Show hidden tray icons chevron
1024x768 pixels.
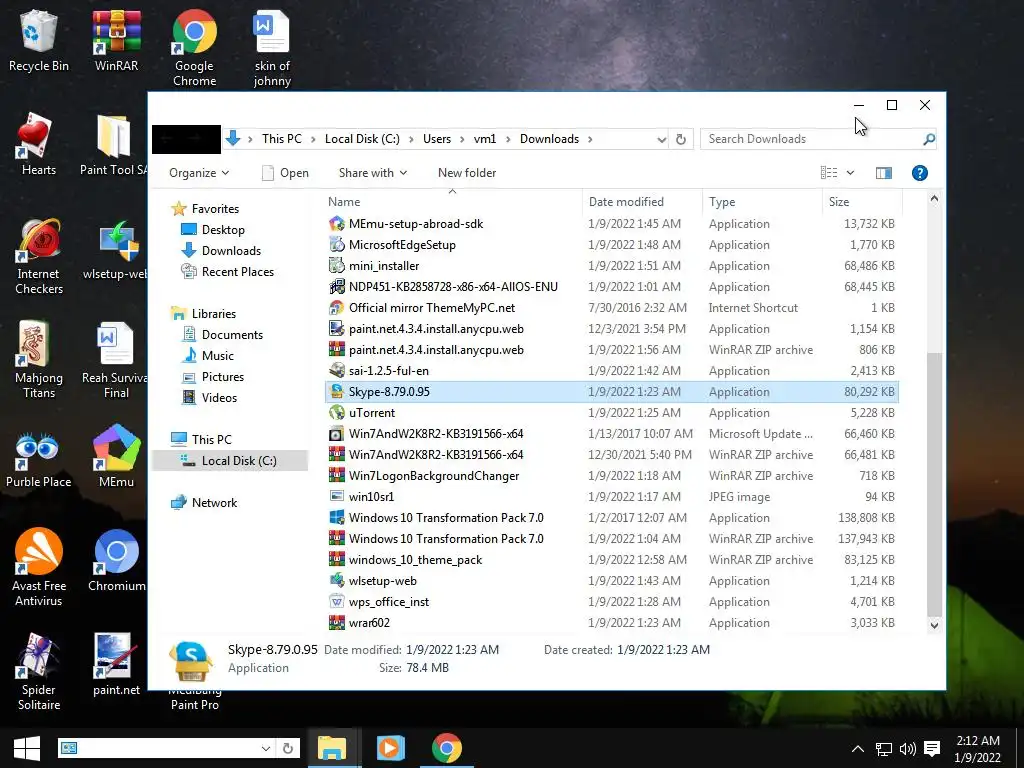[x=858, y=749]
